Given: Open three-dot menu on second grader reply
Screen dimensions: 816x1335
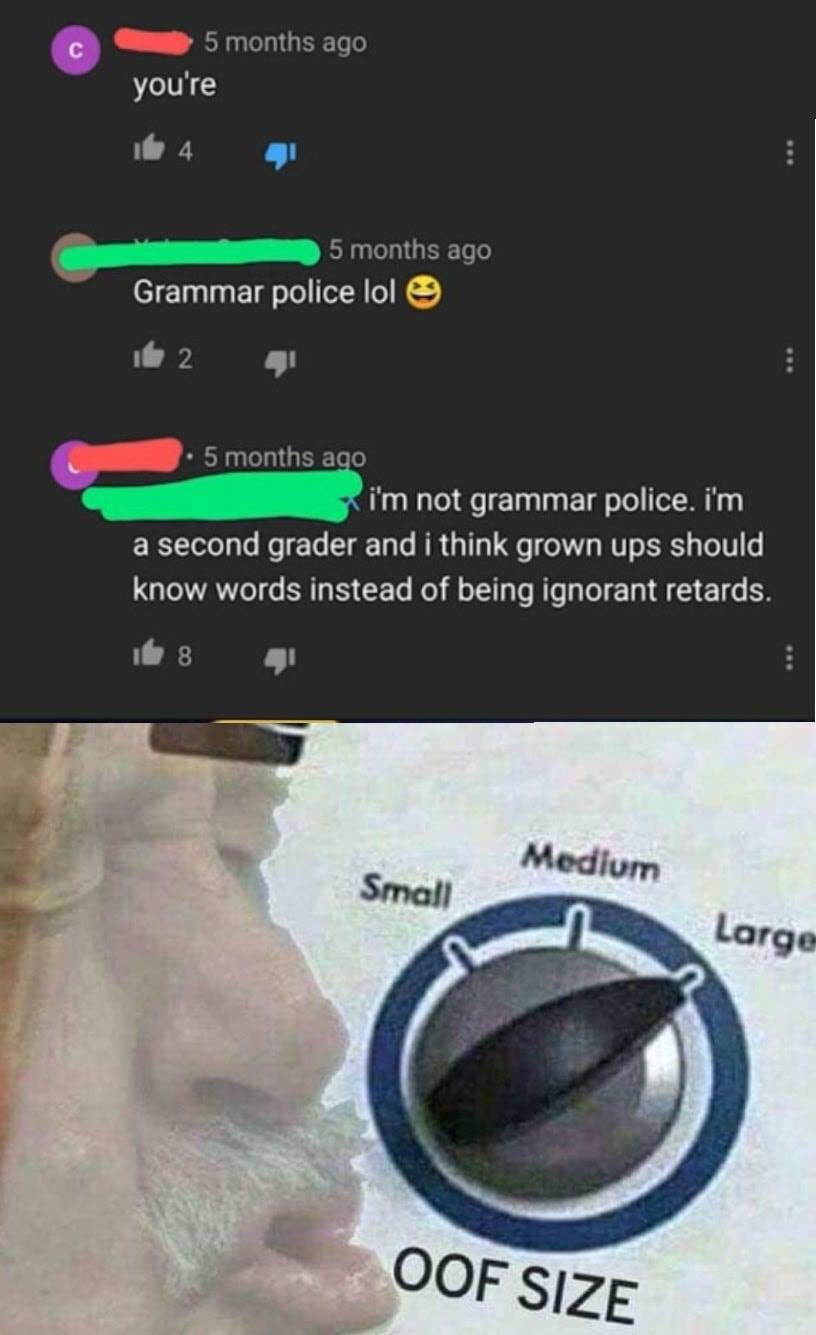Looking at the screenshot, I should [790, 657].
